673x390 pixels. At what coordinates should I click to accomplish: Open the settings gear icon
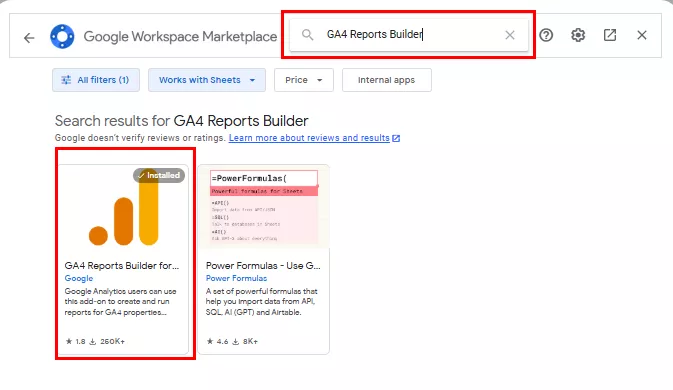(x=578, y=35)
